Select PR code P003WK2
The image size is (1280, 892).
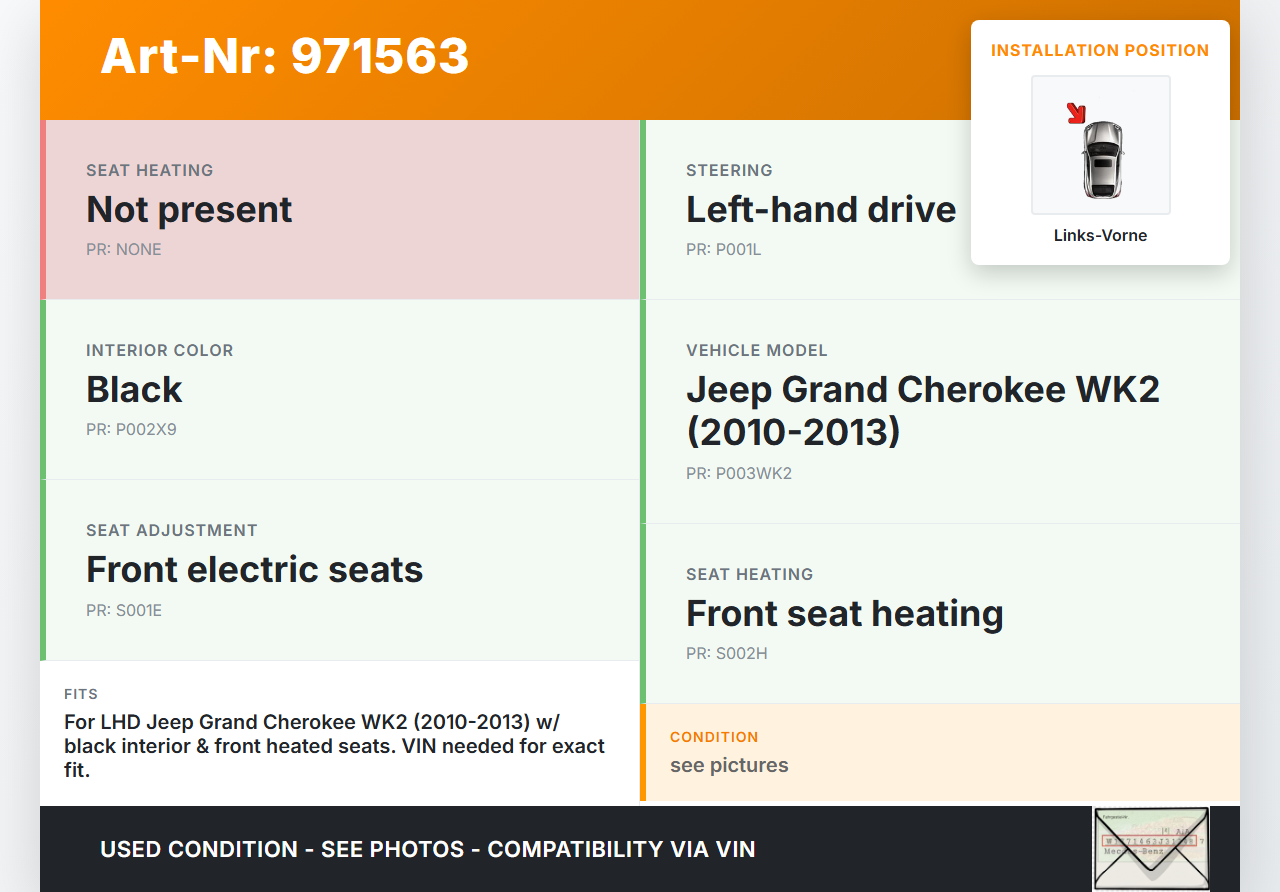(x=738, y=474)
